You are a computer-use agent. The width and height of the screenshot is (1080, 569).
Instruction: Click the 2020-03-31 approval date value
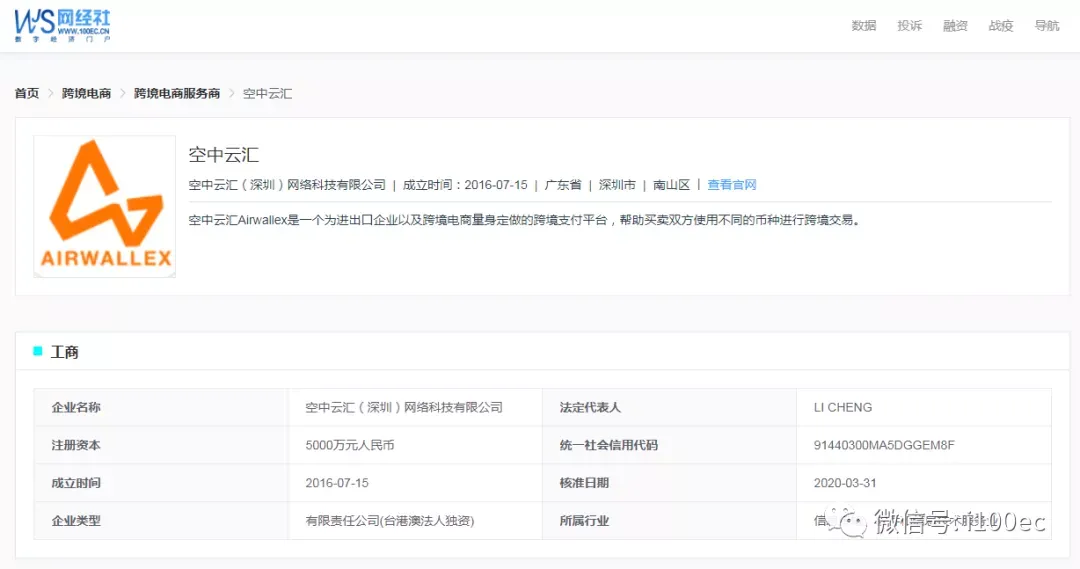tap(845, 483)
